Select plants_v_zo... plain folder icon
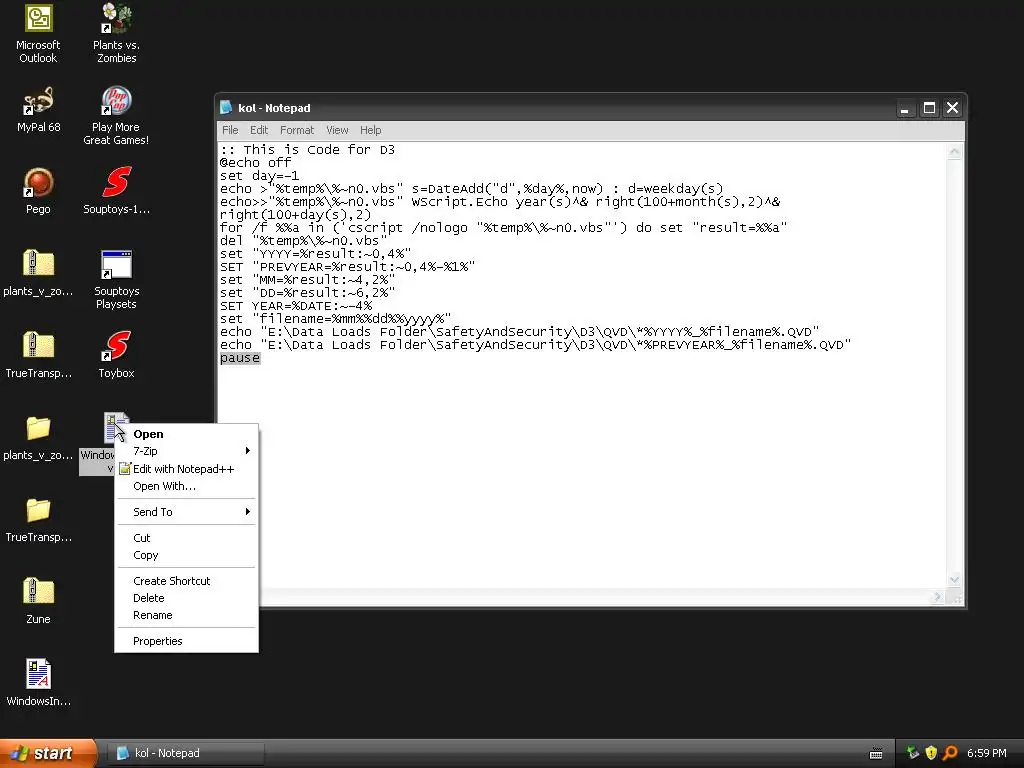The height and width of the screenshot is (768, 1024). click(39, 437)
